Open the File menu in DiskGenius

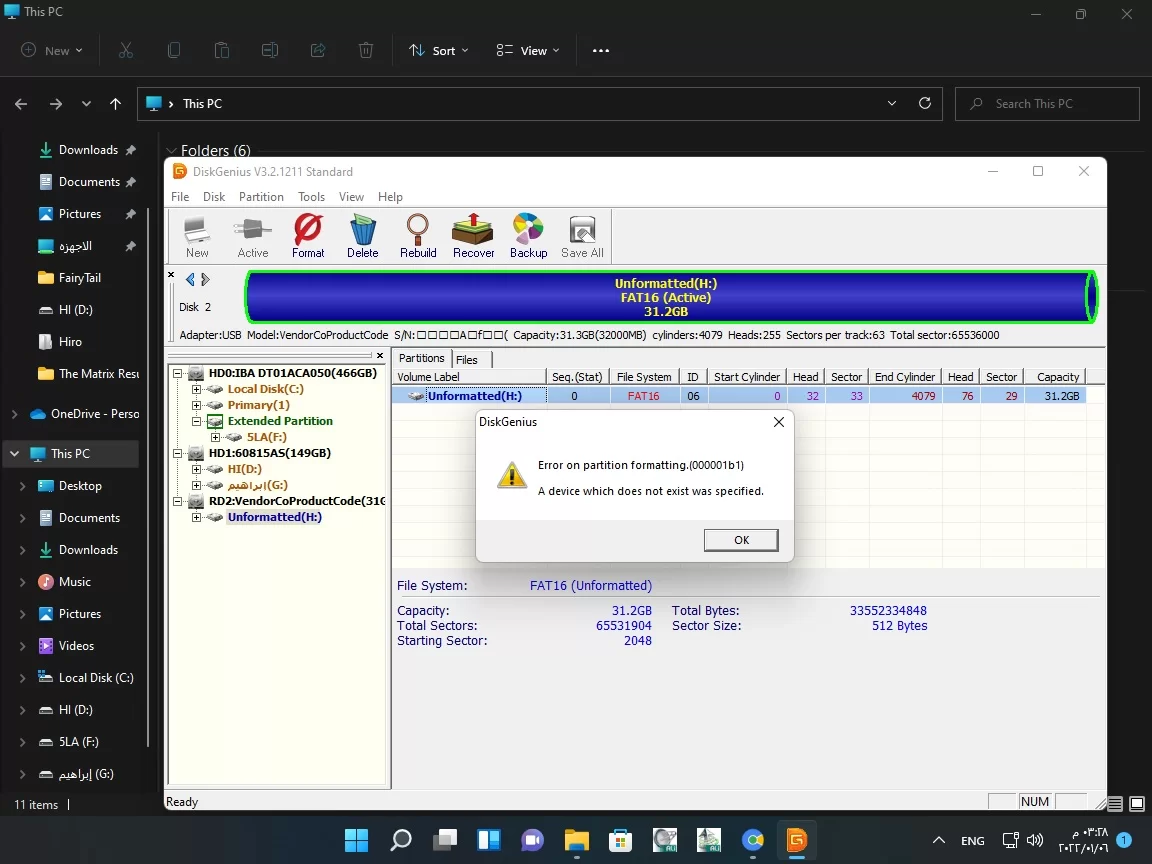(180, 197)
